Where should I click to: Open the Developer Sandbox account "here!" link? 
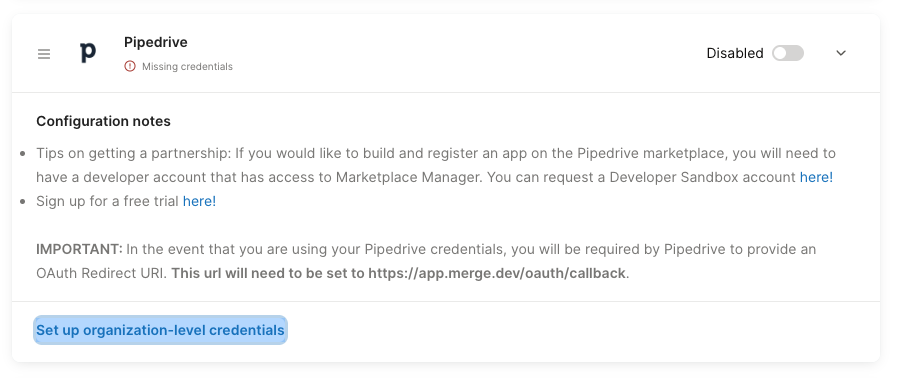pos(816,177)
